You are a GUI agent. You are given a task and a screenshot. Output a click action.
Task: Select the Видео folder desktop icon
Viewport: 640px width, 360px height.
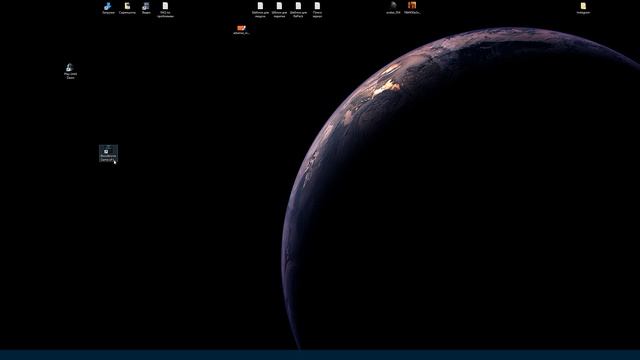(146, 8)
